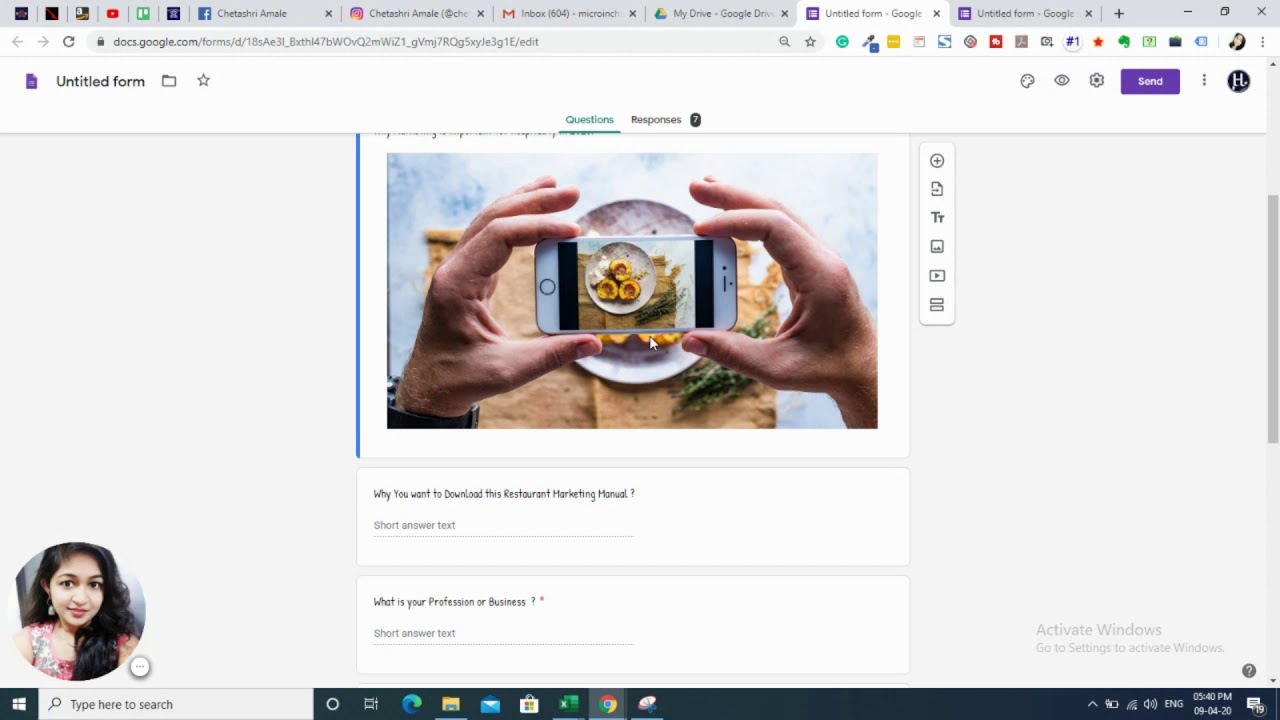Add a video from the side toolbar
This screenshot has height=720, width=1280.
(937, 275)
